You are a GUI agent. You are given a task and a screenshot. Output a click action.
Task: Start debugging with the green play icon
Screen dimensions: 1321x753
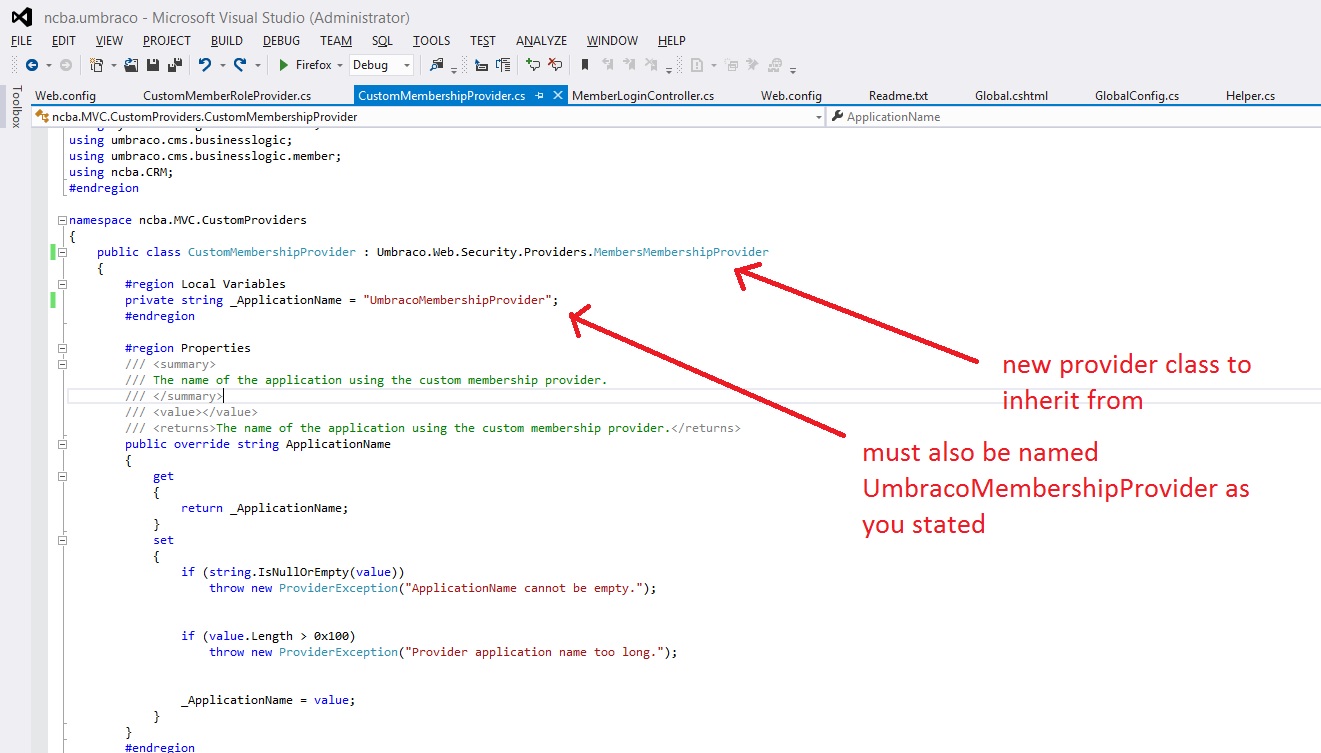[x=284, y=65]
